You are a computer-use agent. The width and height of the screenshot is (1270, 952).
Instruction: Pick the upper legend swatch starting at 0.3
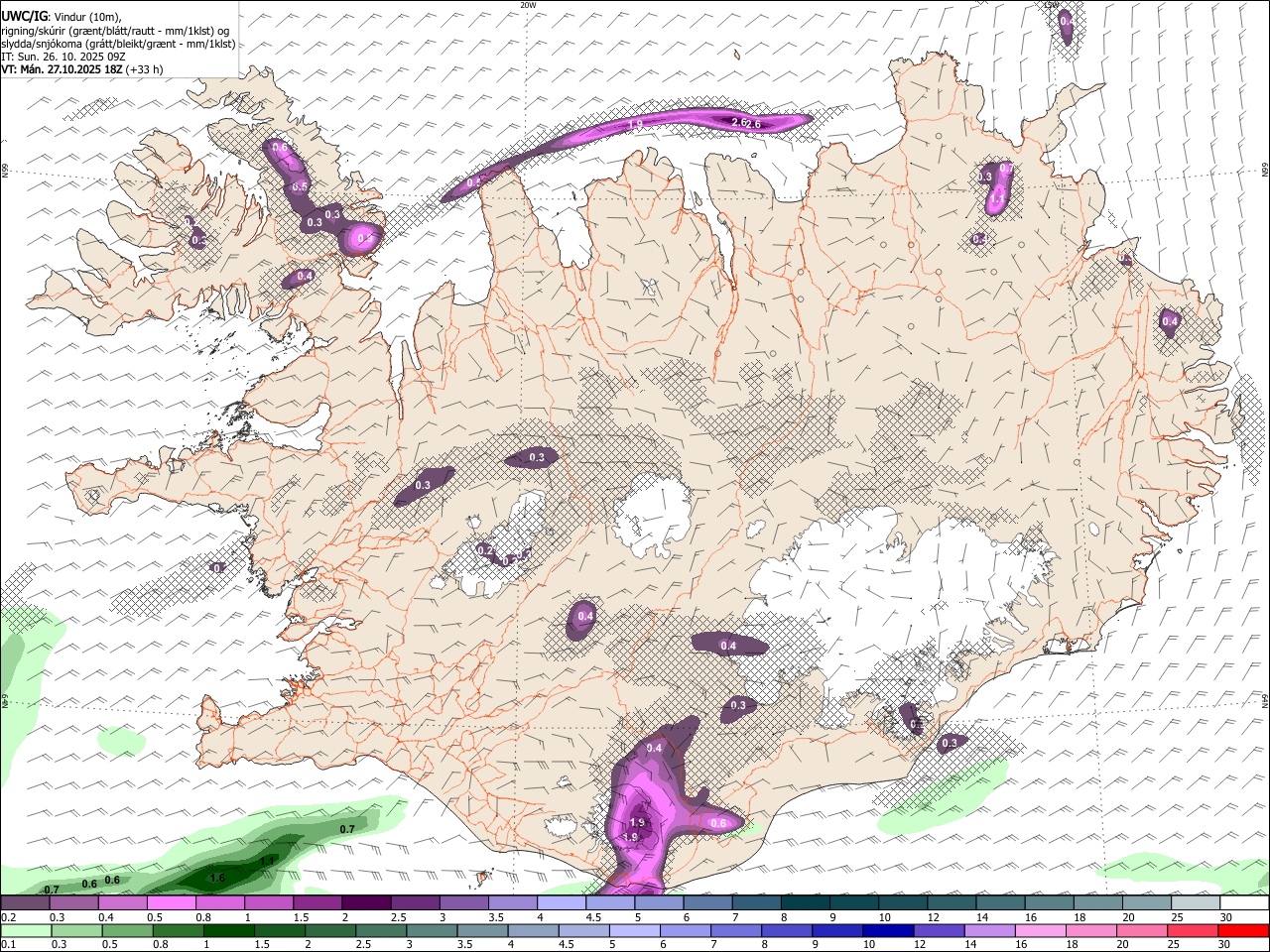73,903
